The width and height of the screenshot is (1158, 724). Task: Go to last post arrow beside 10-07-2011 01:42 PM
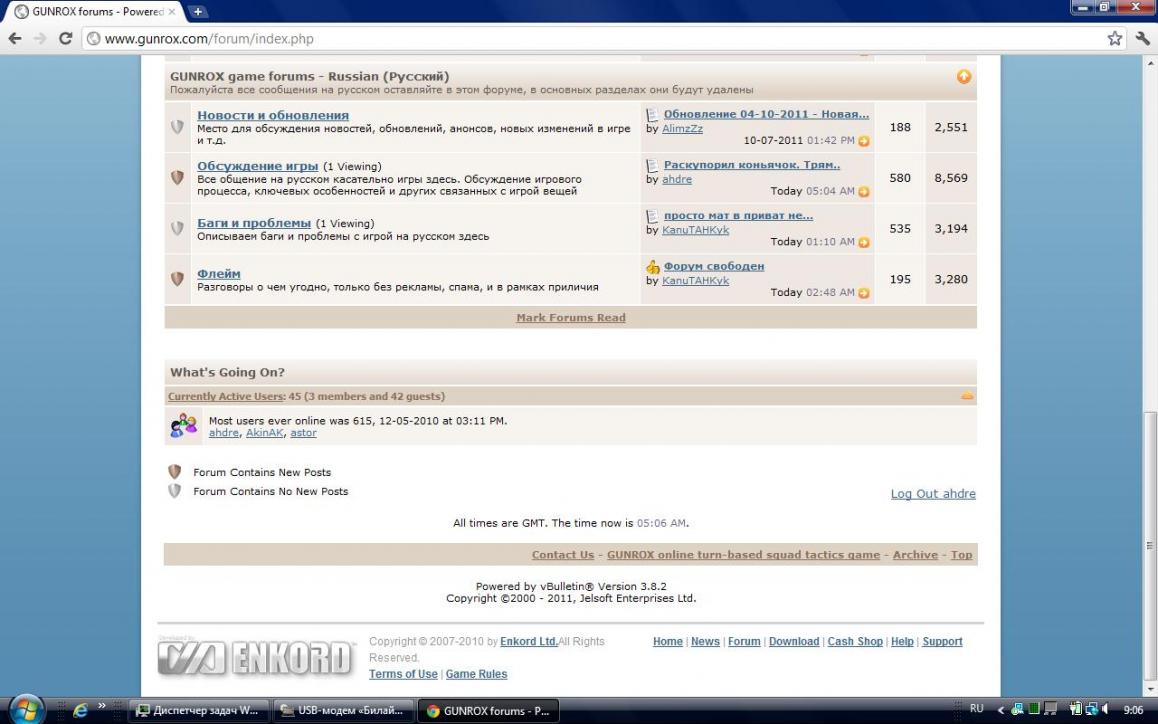tap(864, 141)
